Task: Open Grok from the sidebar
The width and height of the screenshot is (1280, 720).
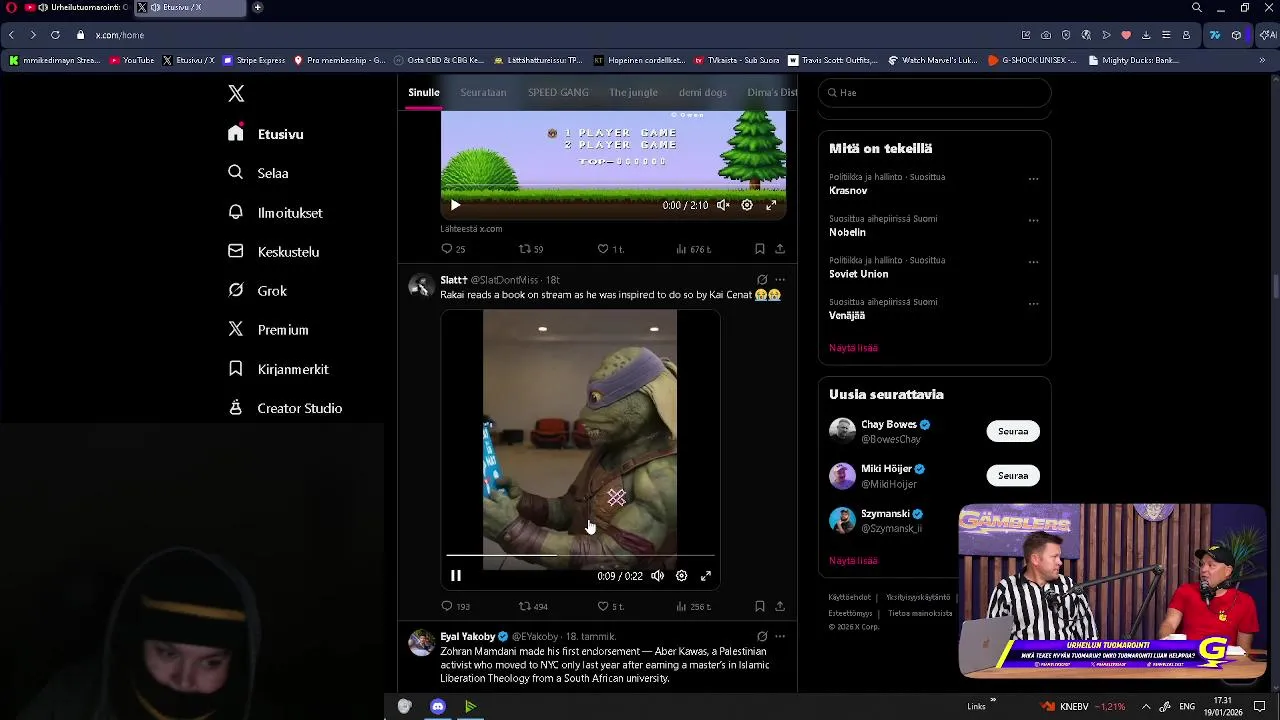Action: coord(257,291)
